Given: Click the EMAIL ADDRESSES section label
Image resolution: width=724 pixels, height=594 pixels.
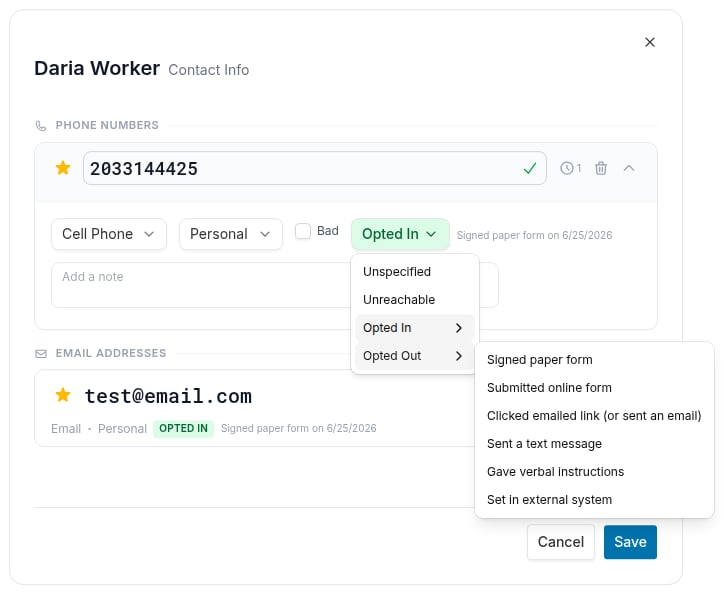Looking at the screenshot, I should point(111,353).
